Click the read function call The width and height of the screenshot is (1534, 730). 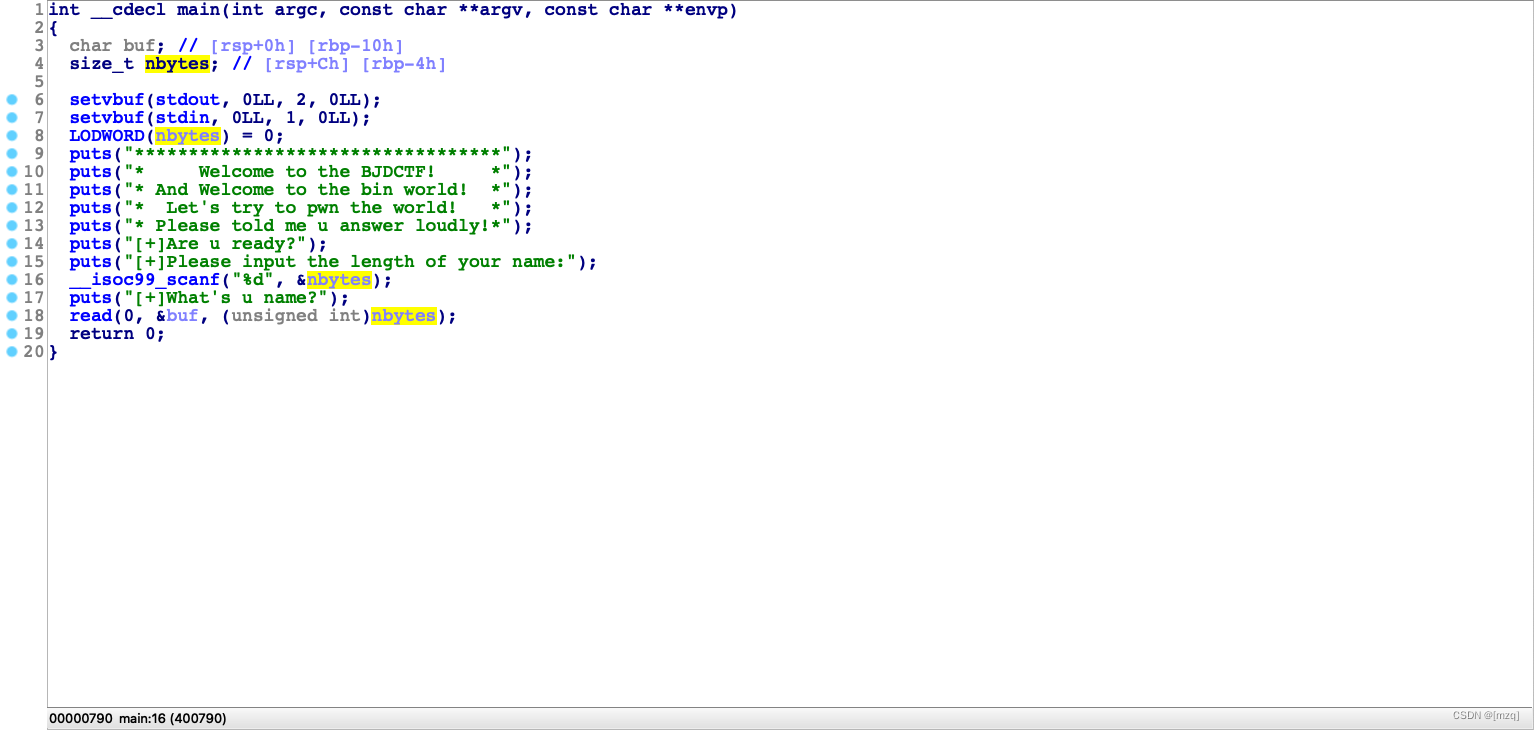[91, 316]
